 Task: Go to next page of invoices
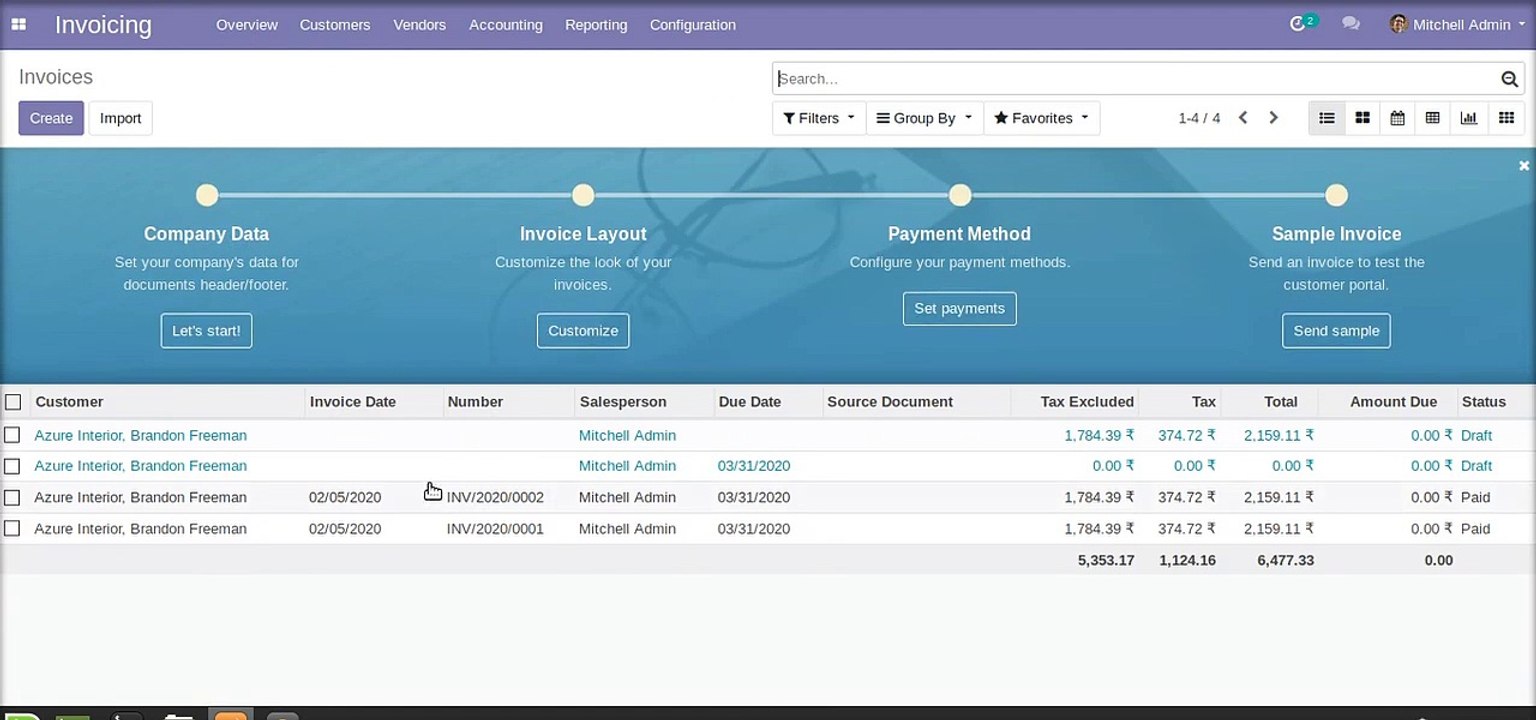click(1273, 118)
